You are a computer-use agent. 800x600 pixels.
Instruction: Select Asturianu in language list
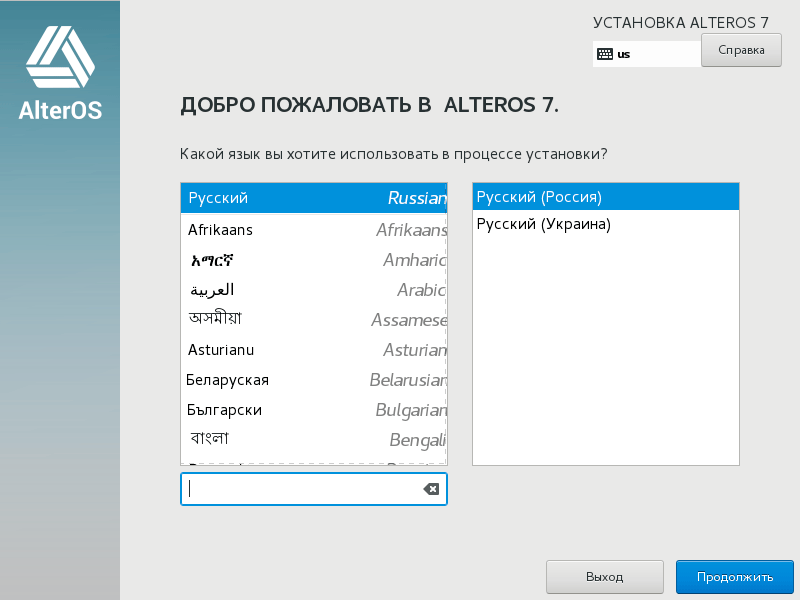click(x=314, y=350)
